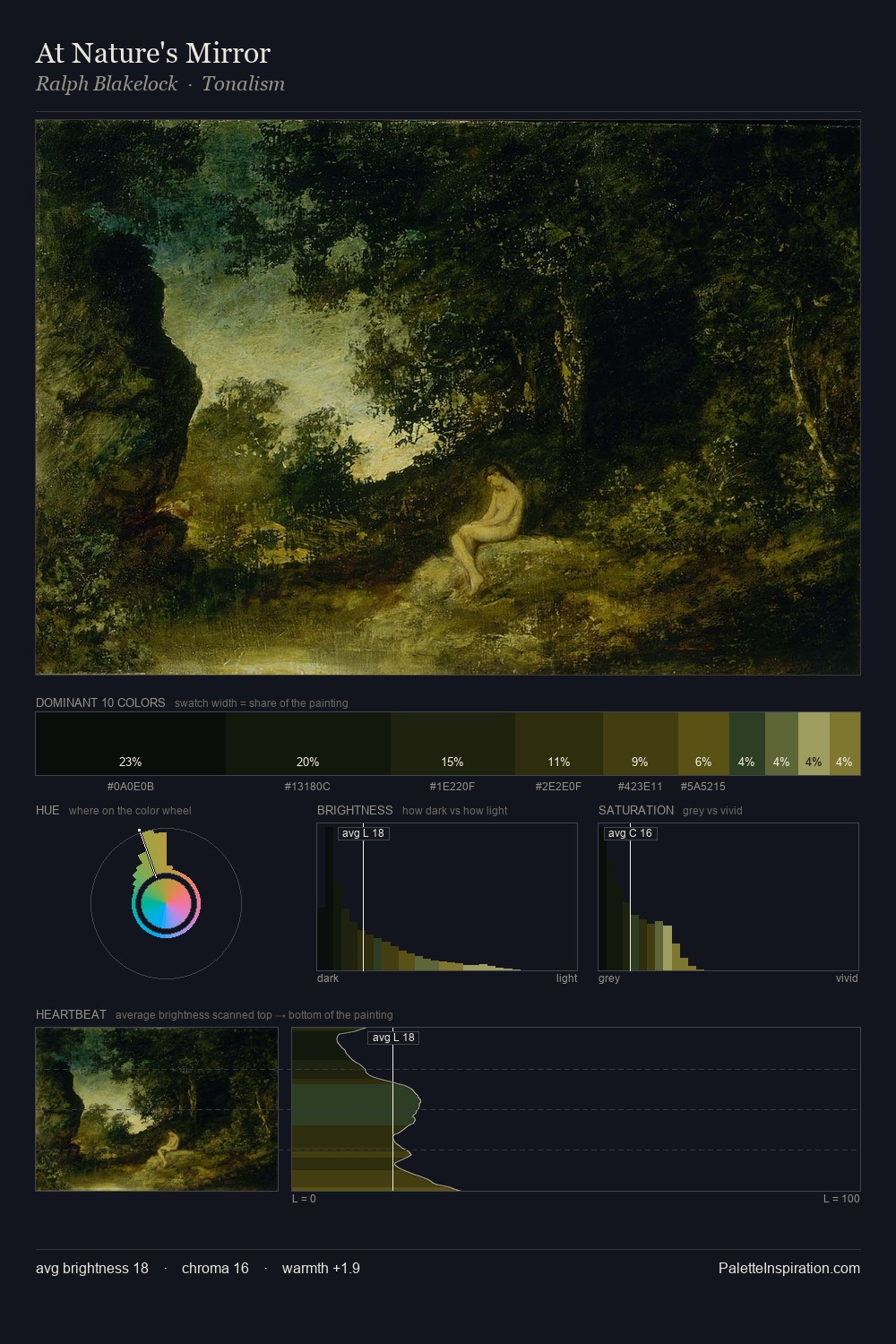Click the "avg L 18" label in the brightness histogram
Viewport: 896px width, 1344px height.
coord(363,833)
